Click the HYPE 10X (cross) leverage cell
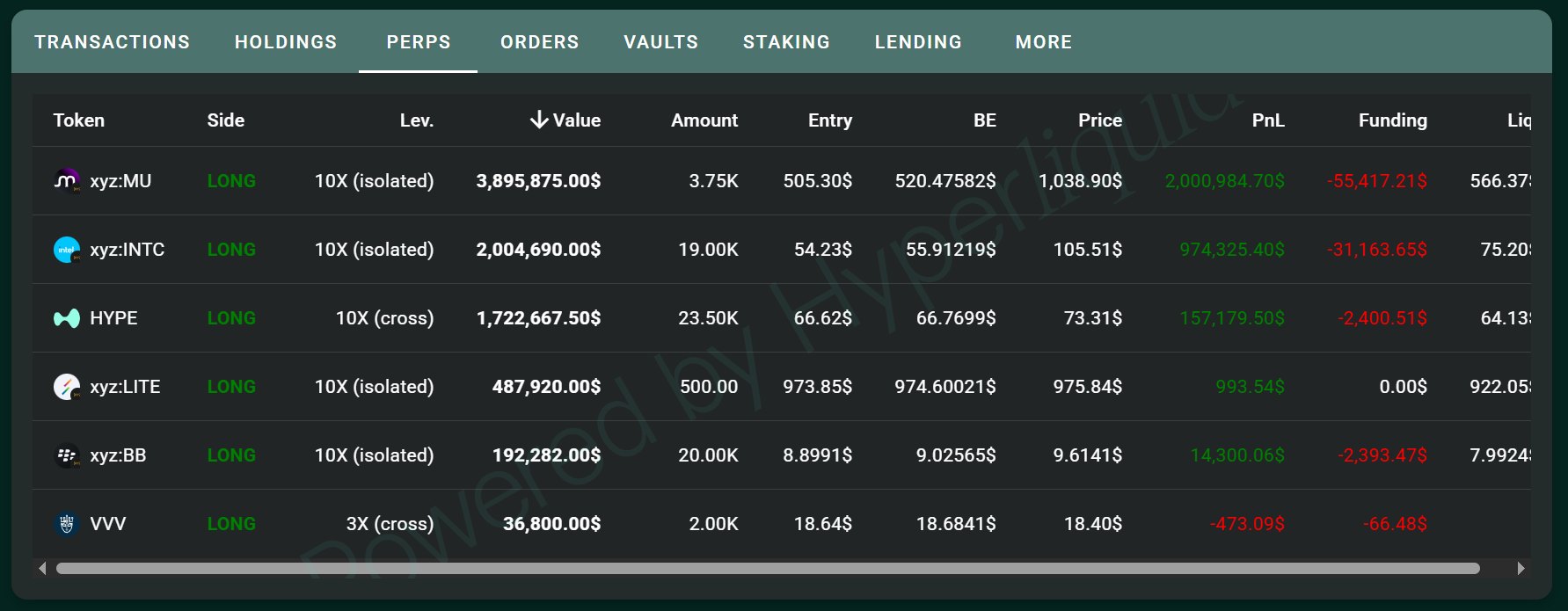 tap(384, 318)
